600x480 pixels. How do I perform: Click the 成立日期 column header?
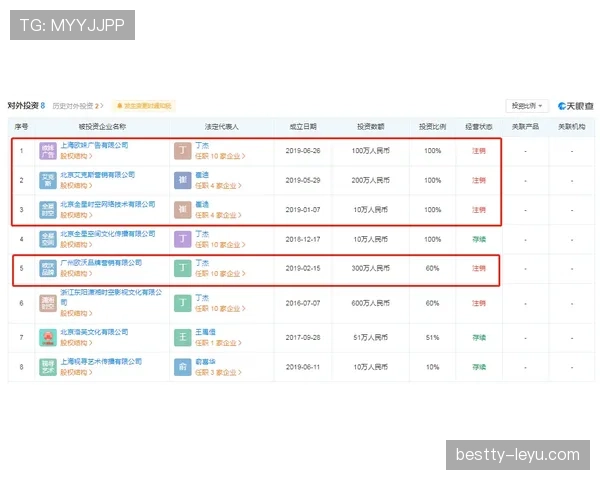coord(303,127)
